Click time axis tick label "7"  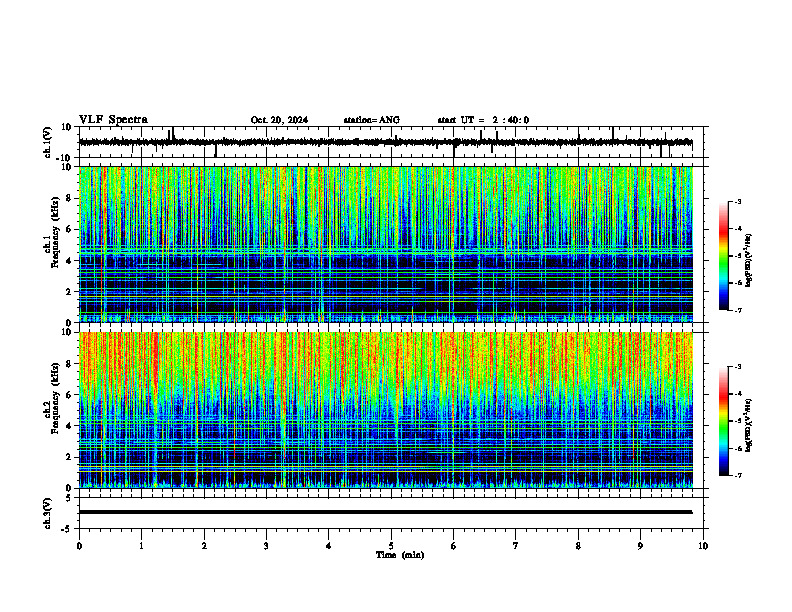(x=516, y=546)
